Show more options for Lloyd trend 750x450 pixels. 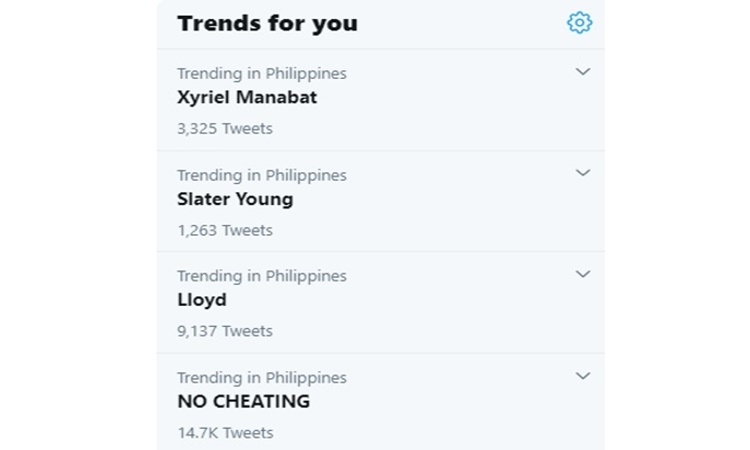pyautogui.click(x=583, y=274)
